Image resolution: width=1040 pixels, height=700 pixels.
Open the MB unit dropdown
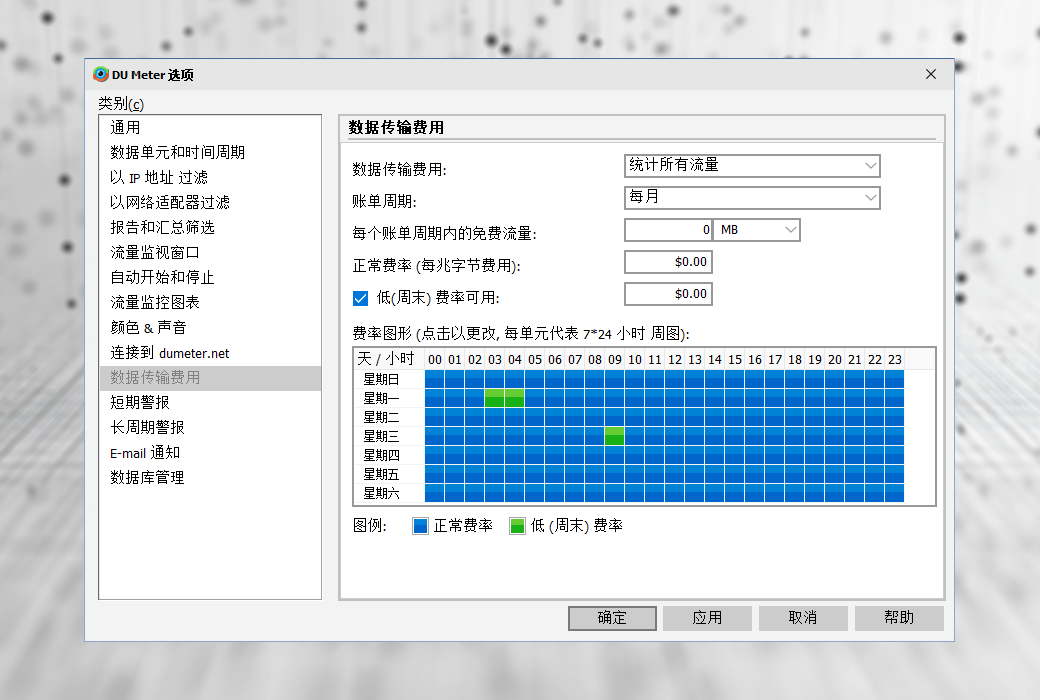(x=757, y=229)
